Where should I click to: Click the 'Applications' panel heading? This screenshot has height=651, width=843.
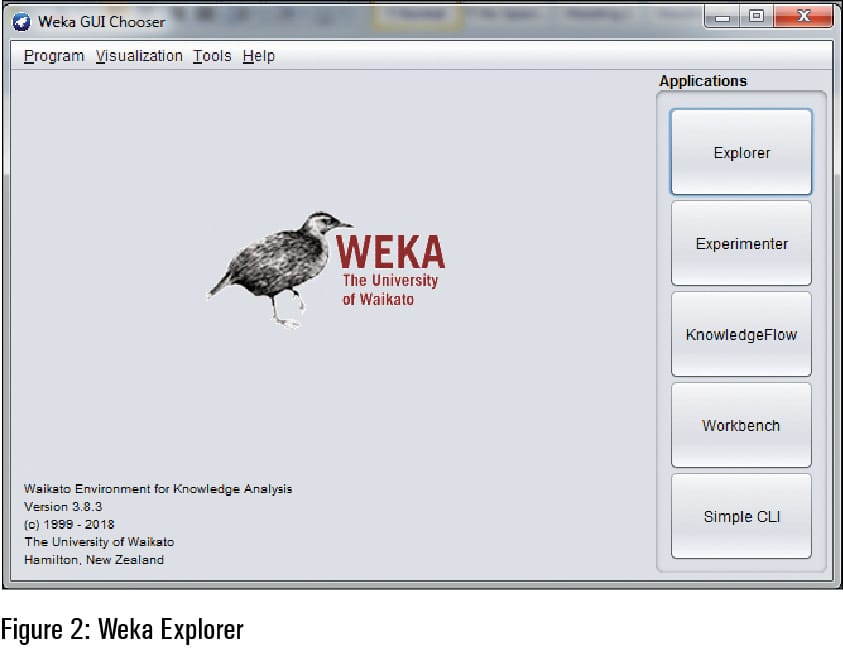point(703,81)
